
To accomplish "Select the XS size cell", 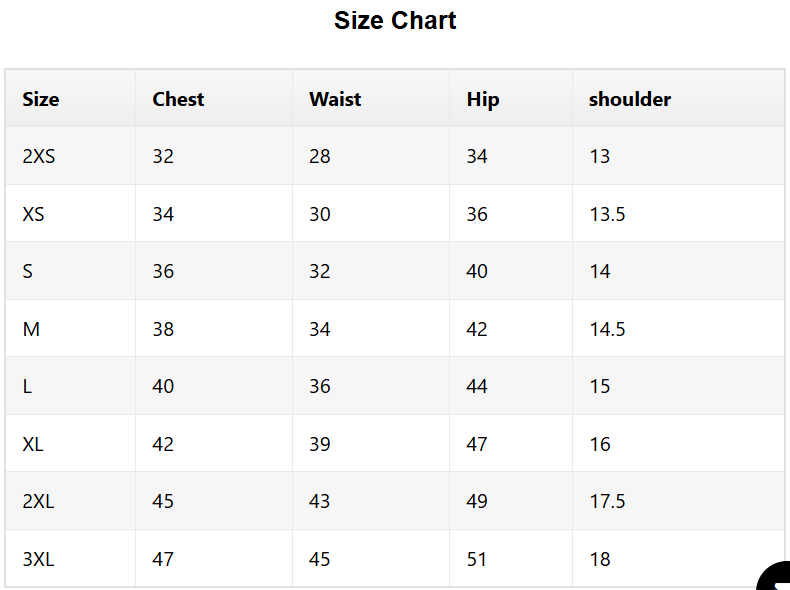I will pyautogui.click(x=33, y=214).
